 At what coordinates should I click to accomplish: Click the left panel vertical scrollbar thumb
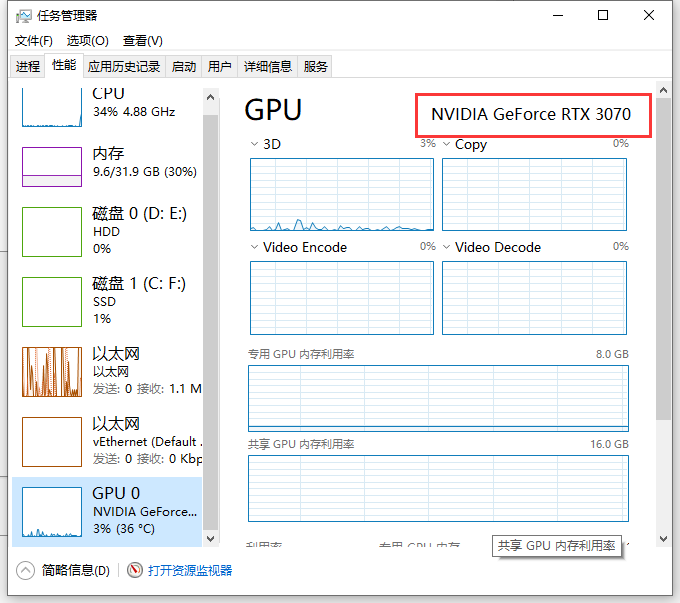pos(210,323)
